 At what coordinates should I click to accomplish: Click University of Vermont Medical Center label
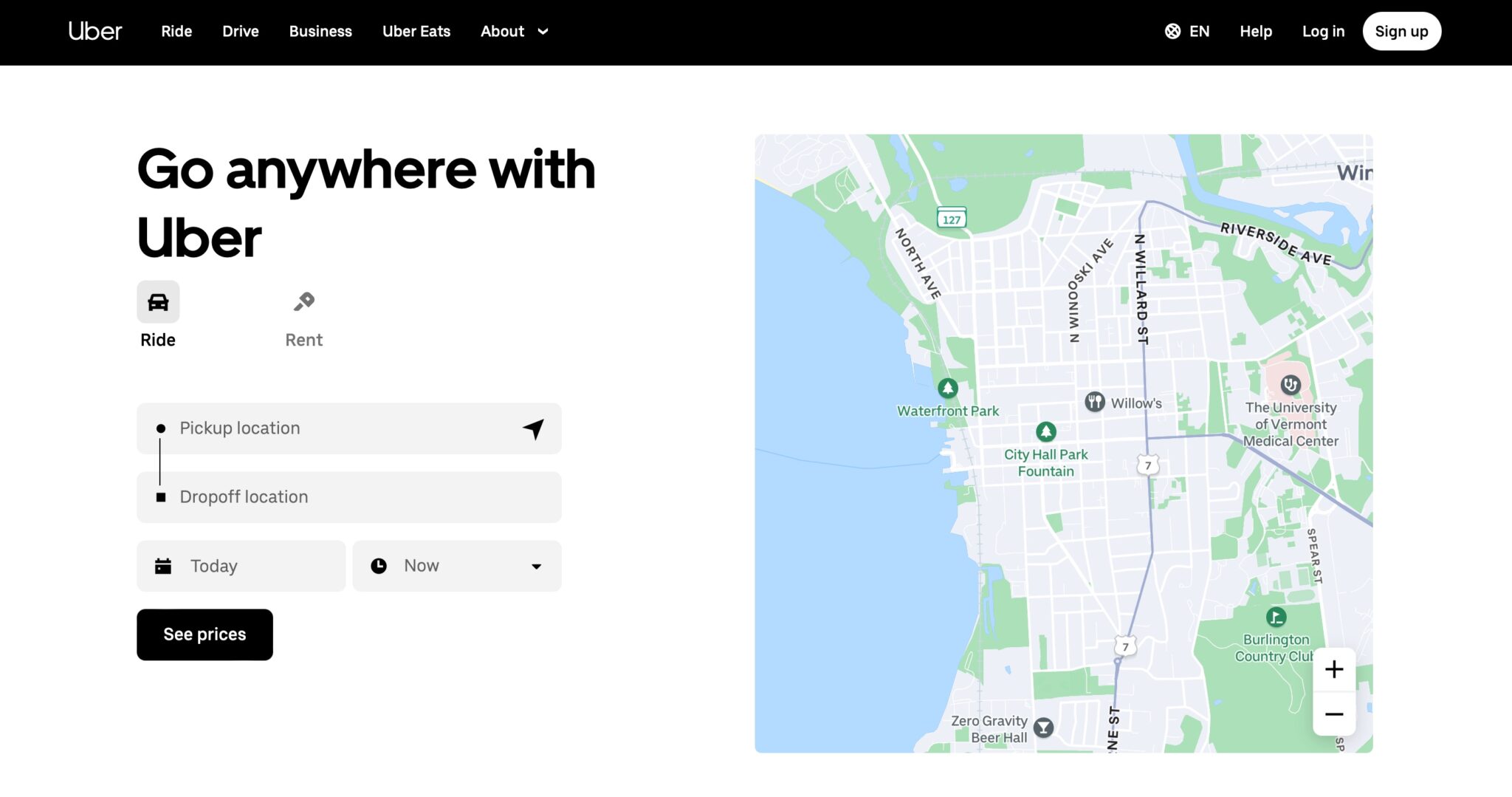pyautogui.click(x=1291, y=424)
